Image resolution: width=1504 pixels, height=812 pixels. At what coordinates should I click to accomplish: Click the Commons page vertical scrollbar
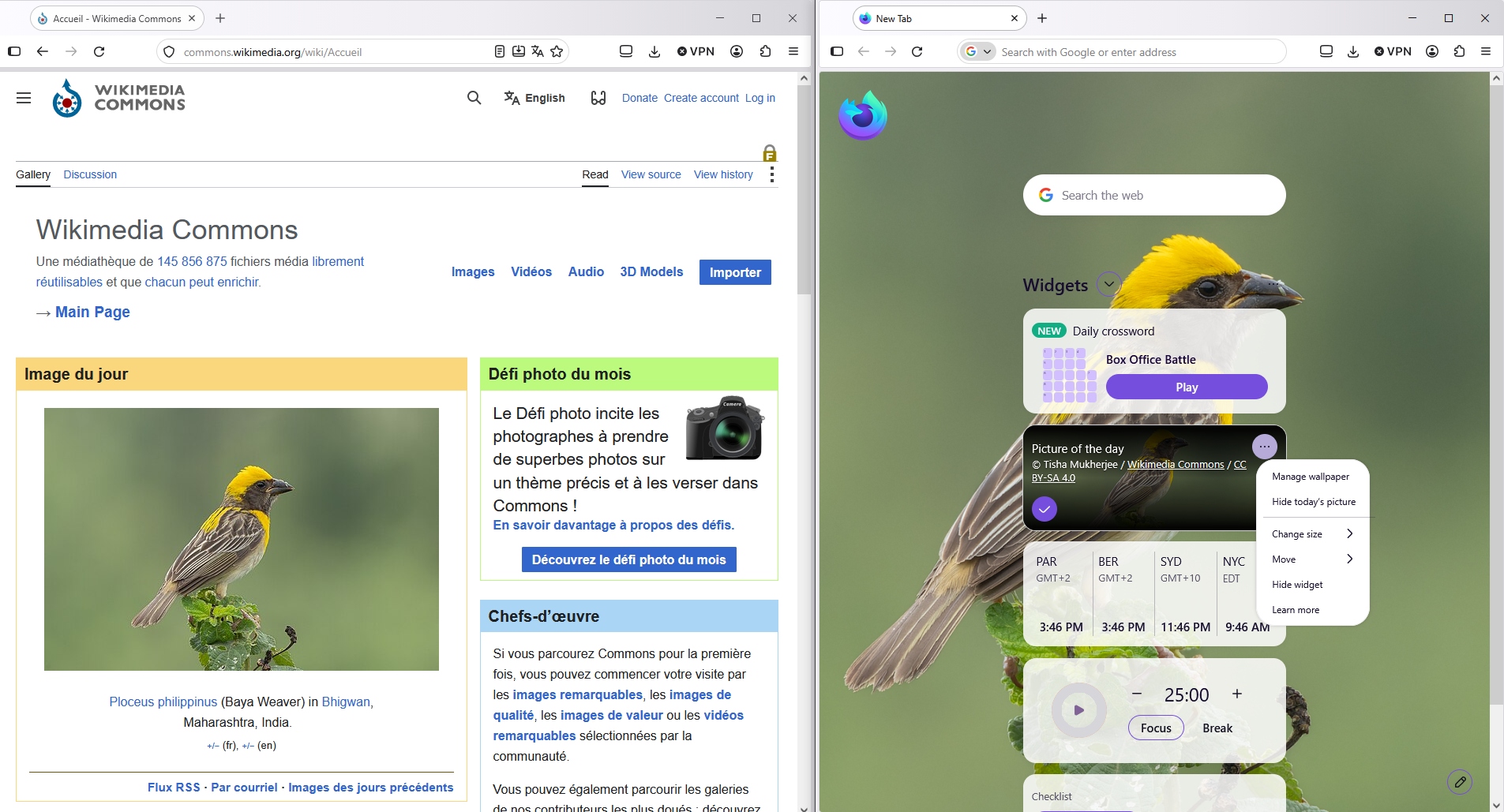pos(804,189)
